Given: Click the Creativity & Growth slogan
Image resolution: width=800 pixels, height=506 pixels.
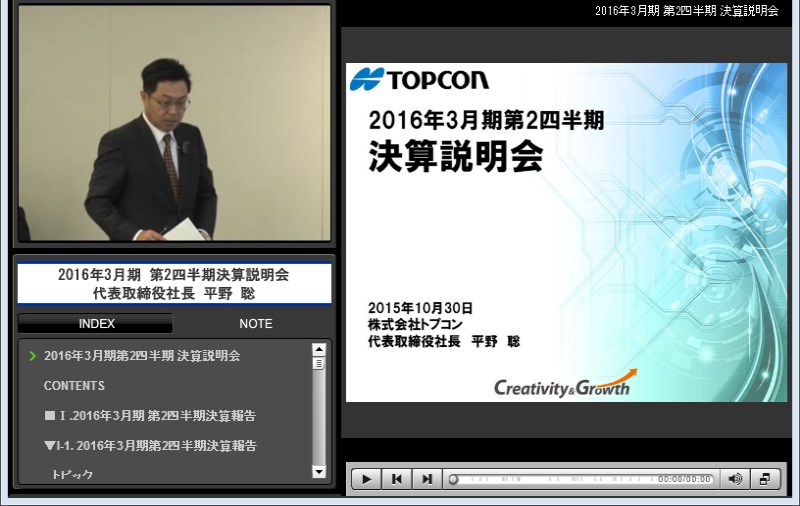Looking at the screenshot, I should (x=565, y=385).
